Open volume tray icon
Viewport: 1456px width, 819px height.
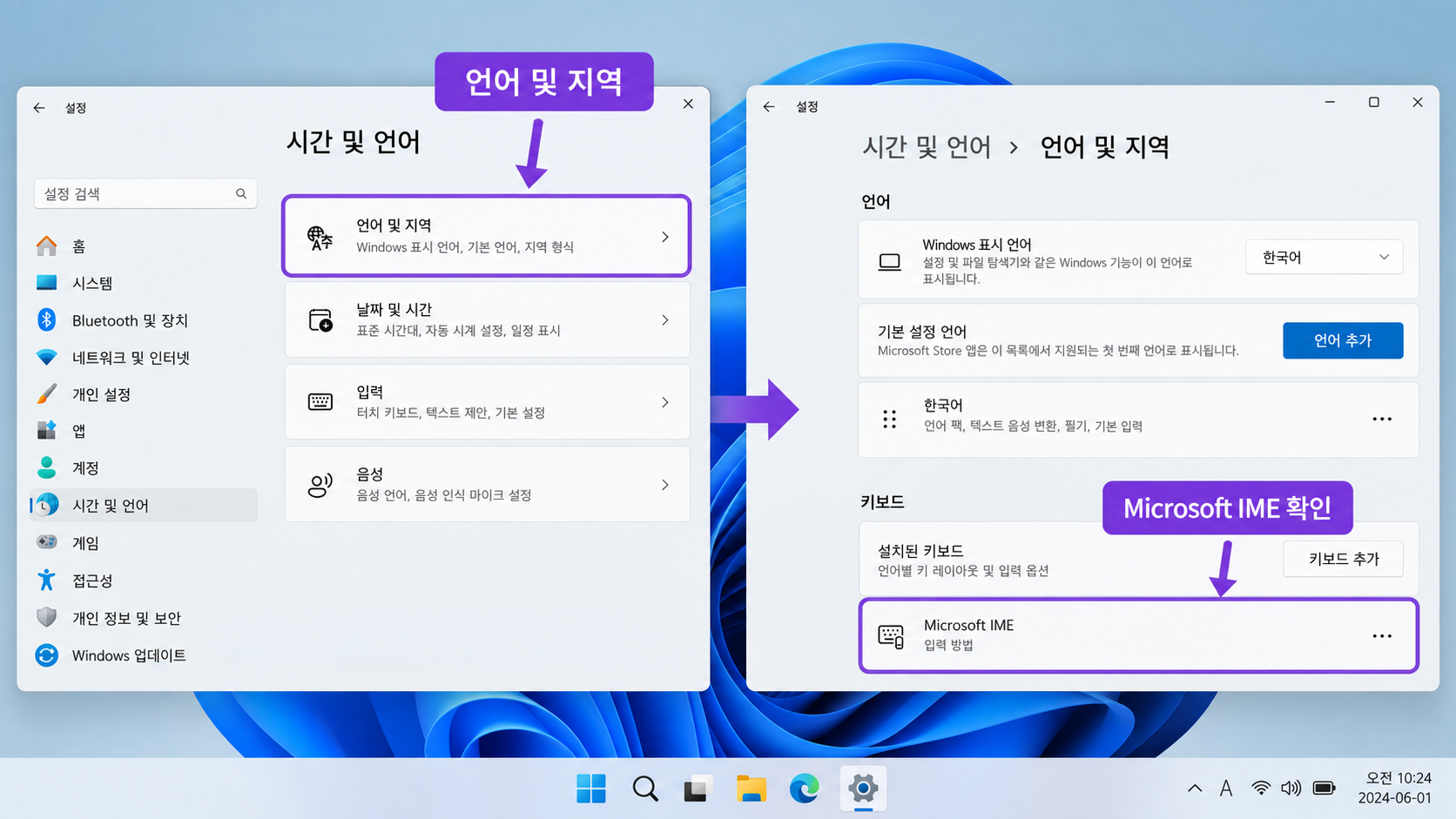coord(1291,789)
